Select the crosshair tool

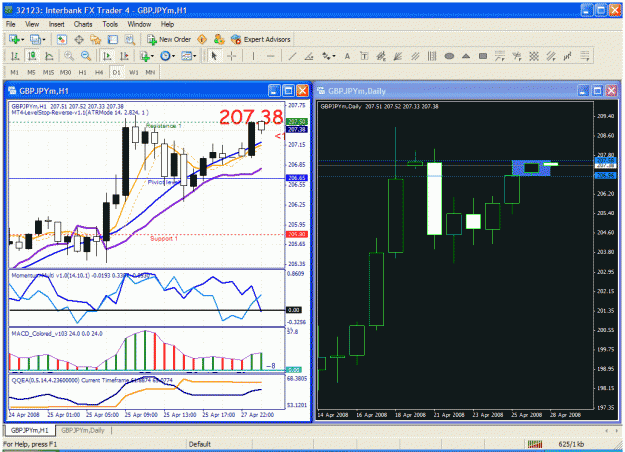click(231, 56)
